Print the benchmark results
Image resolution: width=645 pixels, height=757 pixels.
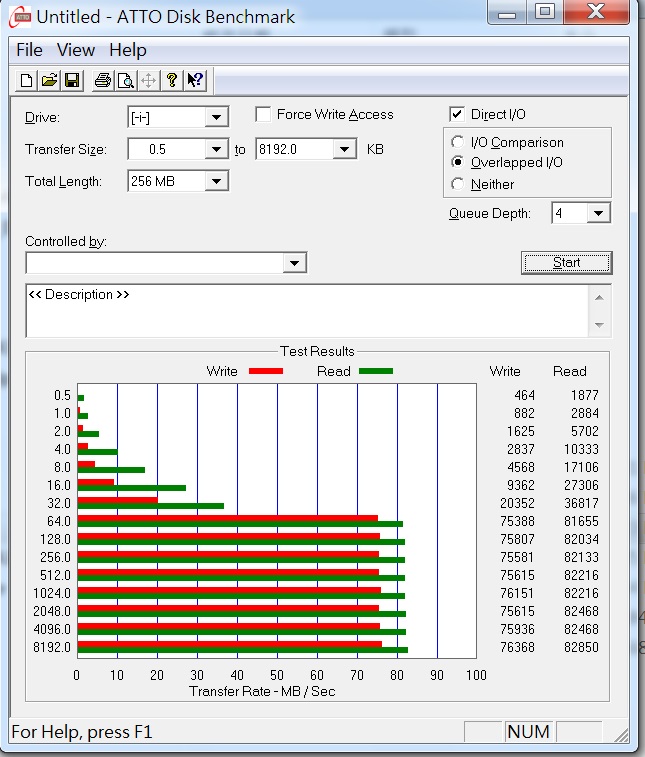[x=103, y=80]
